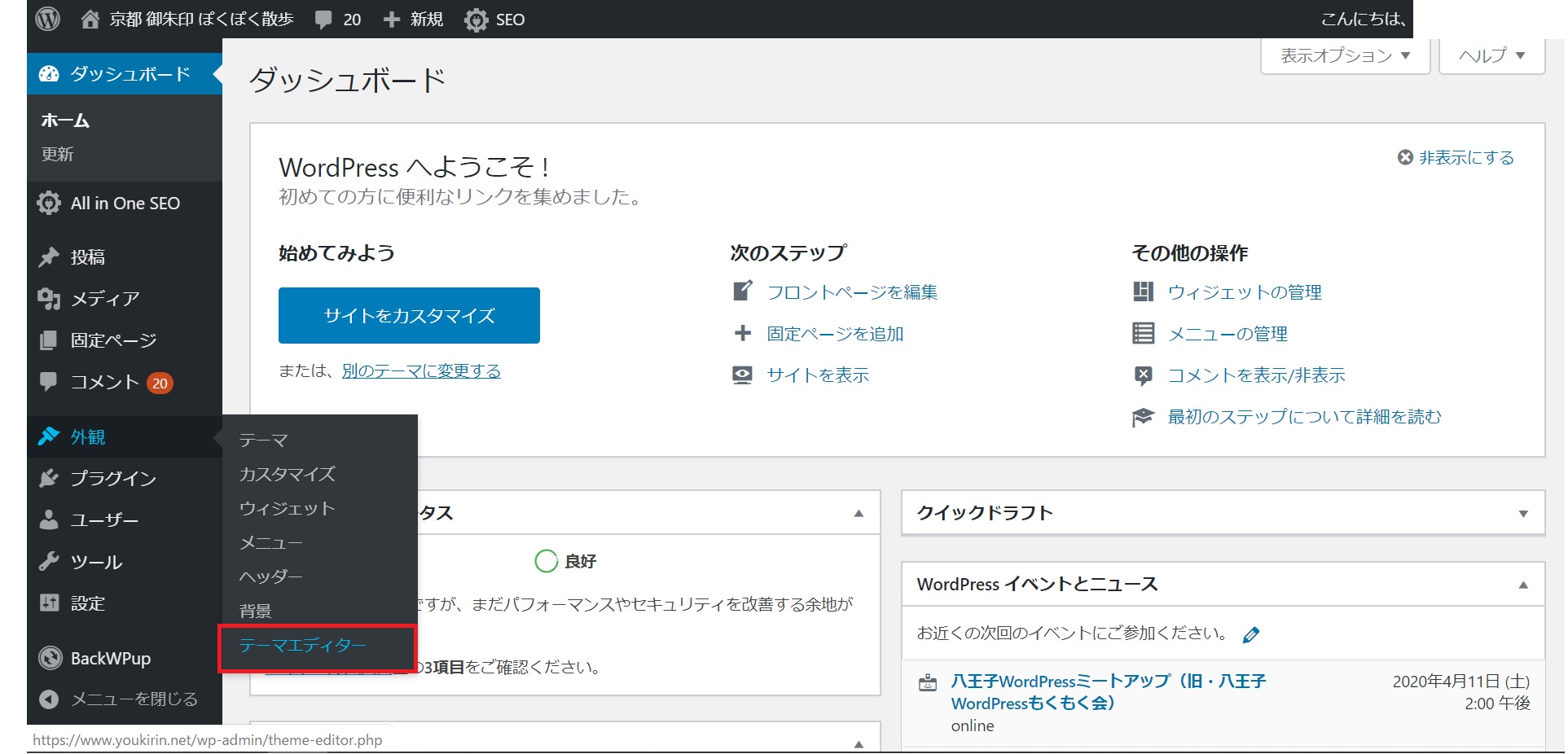The image size is (1568, 754).
Task: Click the WordPress logo in admin bar
Action: click(x=48, y=19)
